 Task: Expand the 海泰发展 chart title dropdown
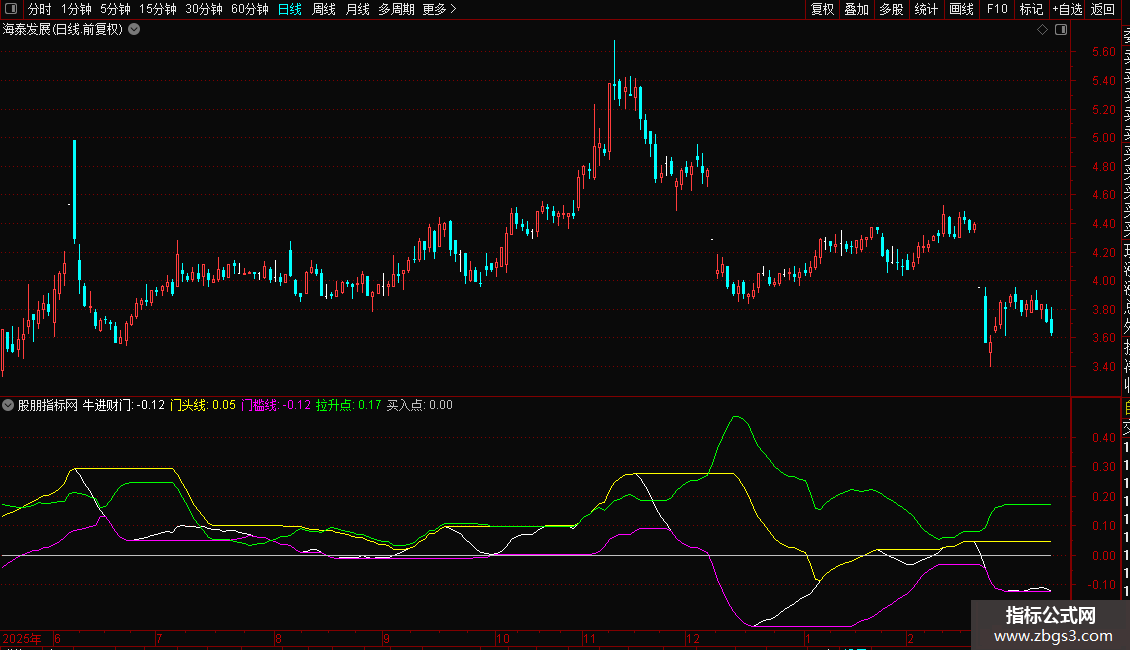pyautogui.click(x=134, y=30)
